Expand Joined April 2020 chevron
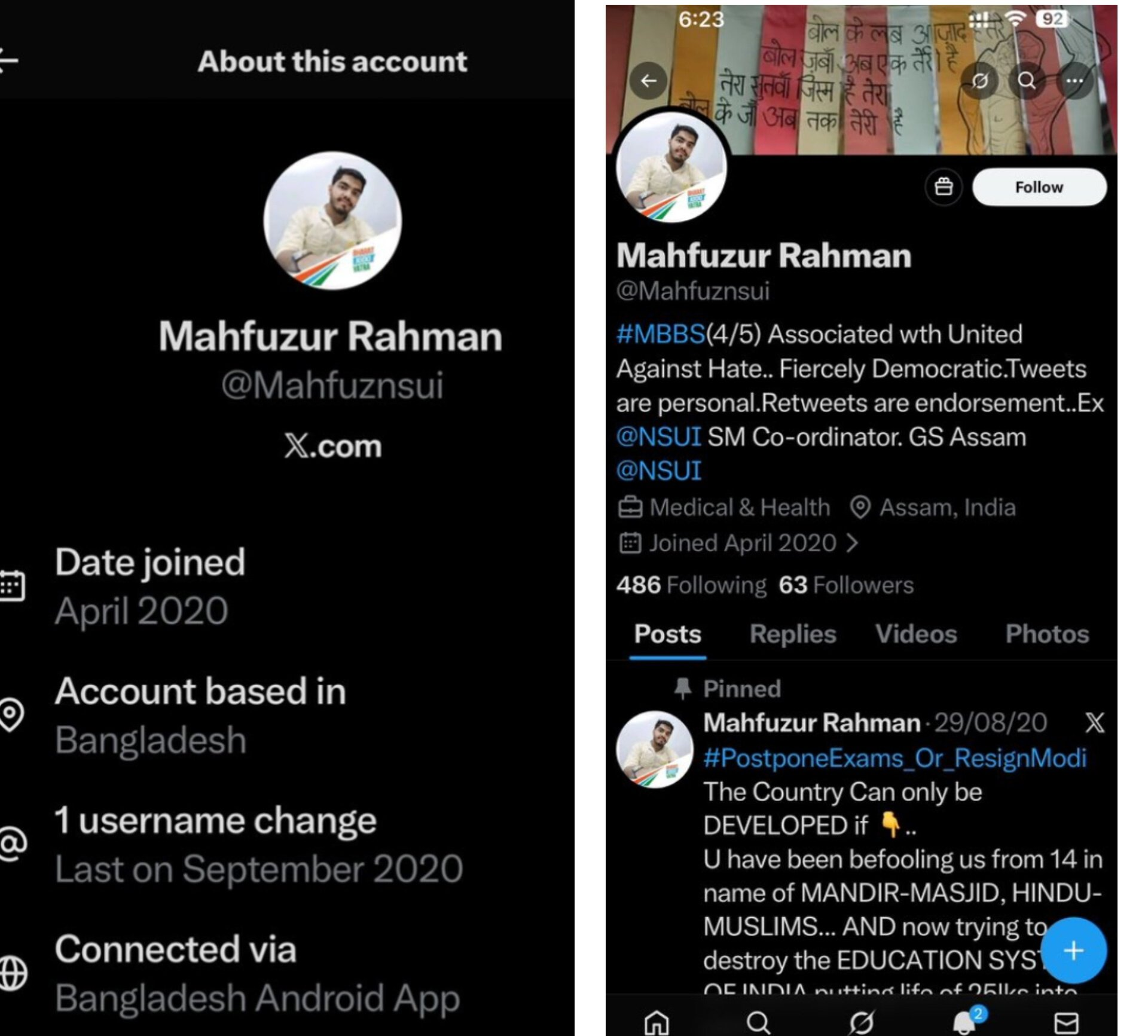This screenshot has height=1036, width=1148. 853,543
